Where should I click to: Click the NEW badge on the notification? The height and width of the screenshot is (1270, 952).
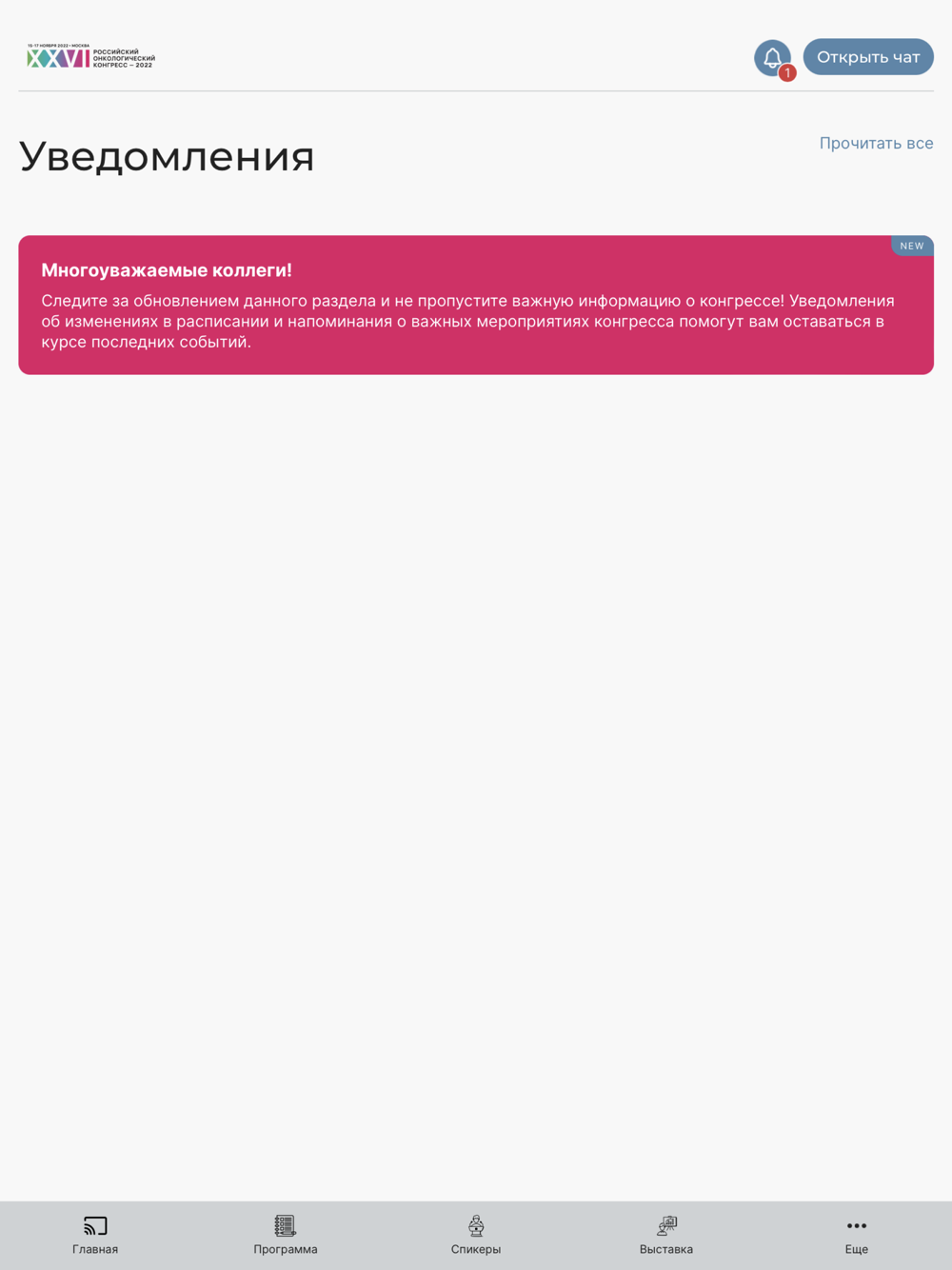coord(912,246)
